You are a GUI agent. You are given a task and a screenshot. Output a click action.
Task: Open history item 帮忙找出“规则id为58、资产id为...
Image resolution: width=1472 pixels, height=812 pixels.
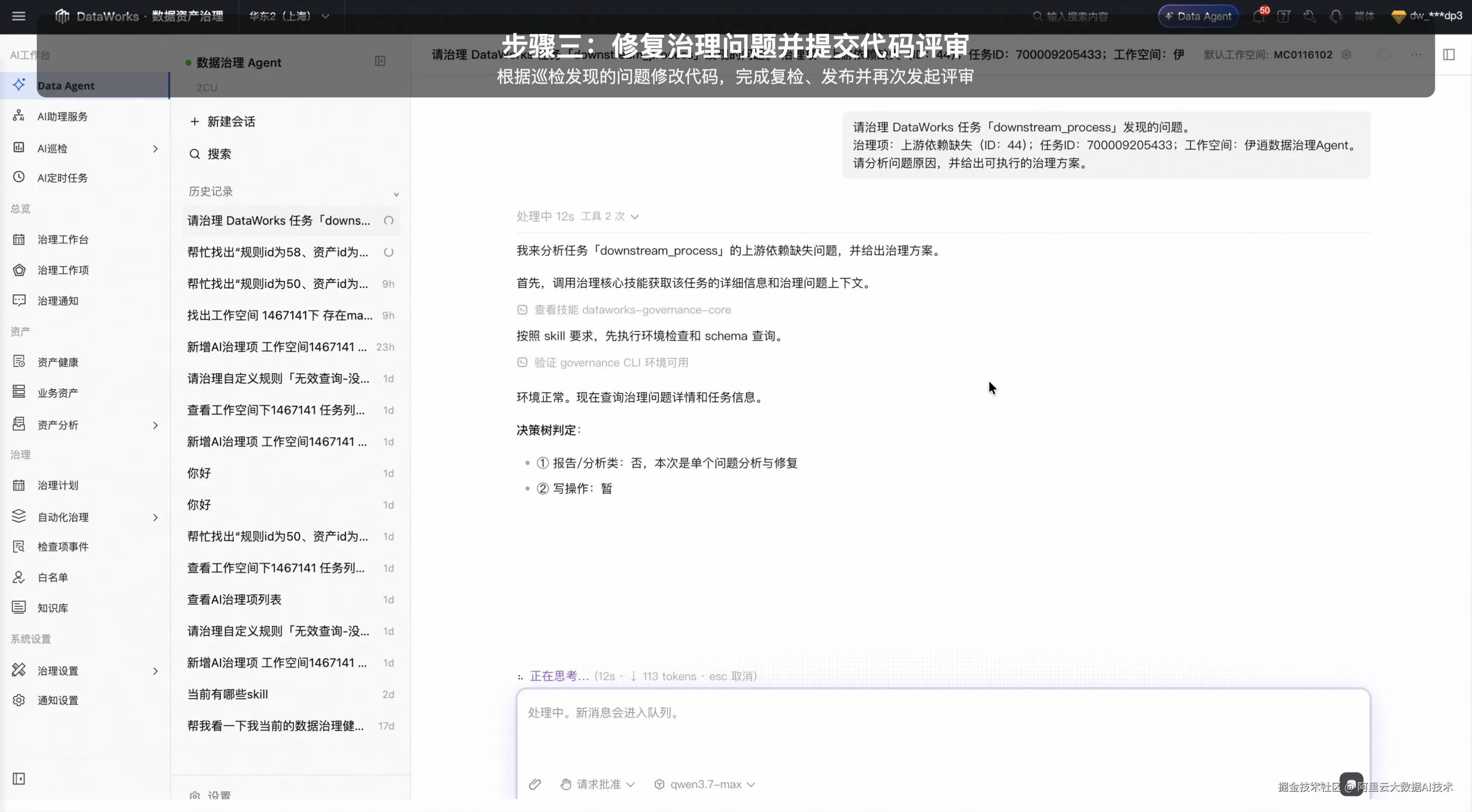pos(291,252)
